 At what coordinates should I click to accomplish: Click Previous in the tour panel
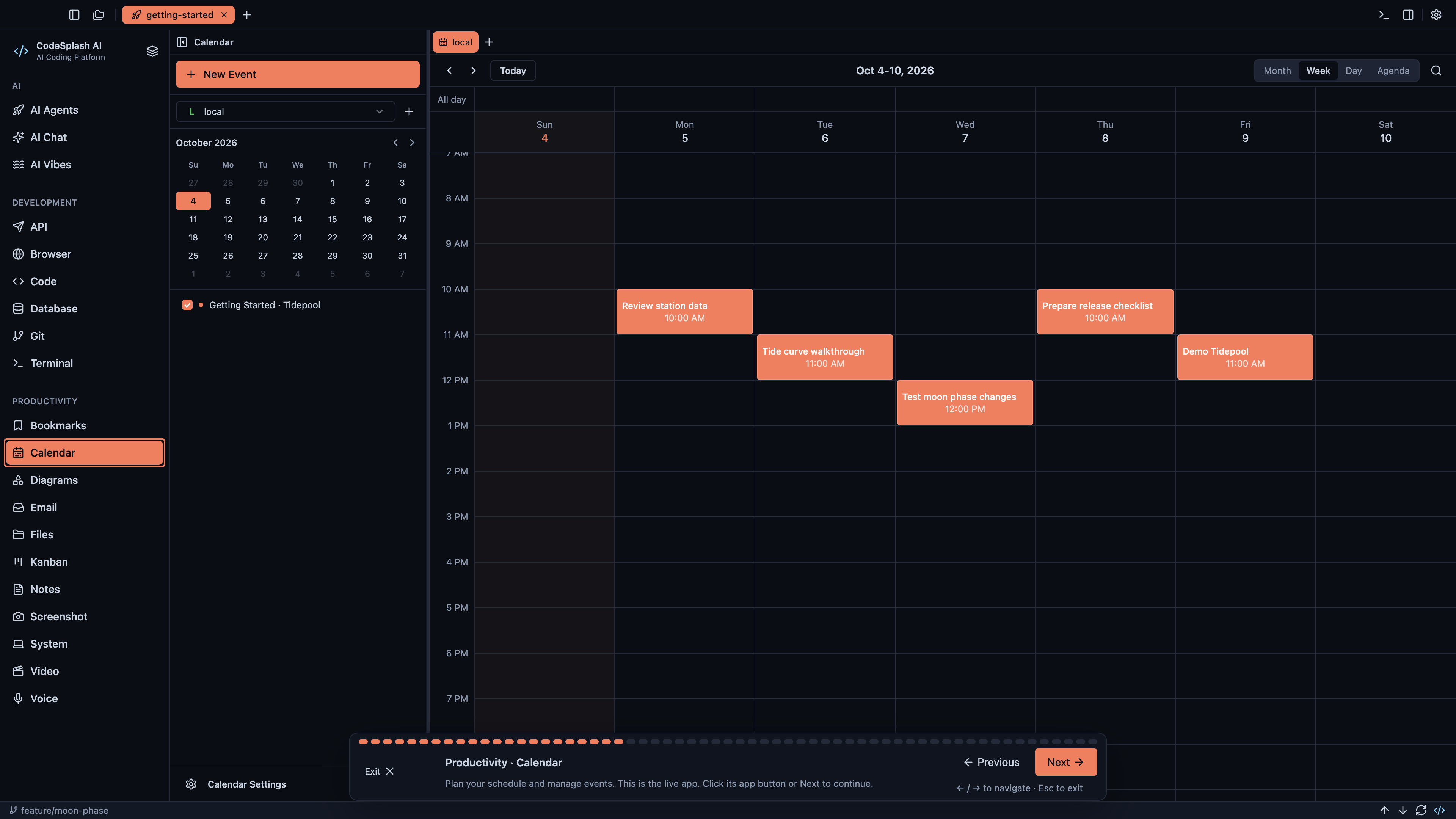click(x=992, y=763)
